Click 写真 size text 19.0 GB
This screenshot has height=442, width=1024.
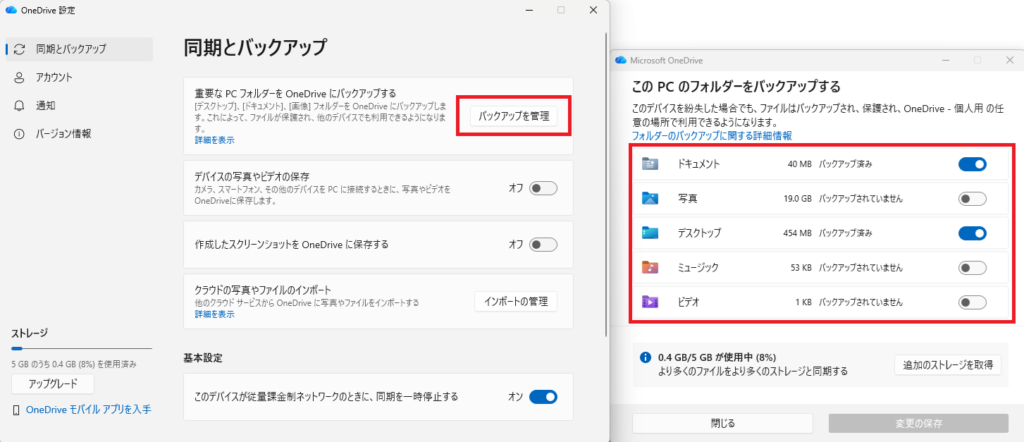coord(797,198)
